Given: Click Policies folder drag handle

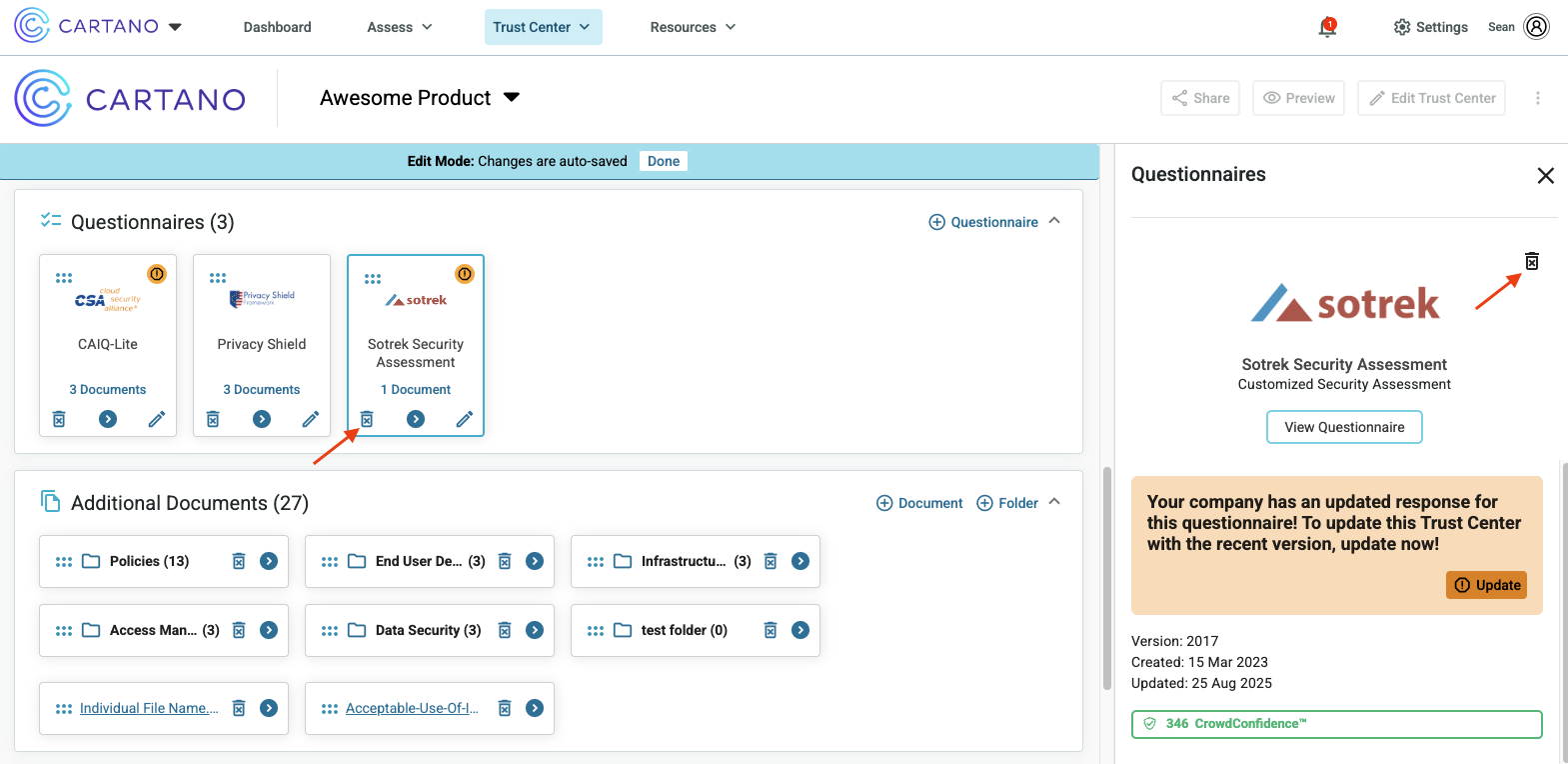Looking at the screenshot, I should point(64,562).
